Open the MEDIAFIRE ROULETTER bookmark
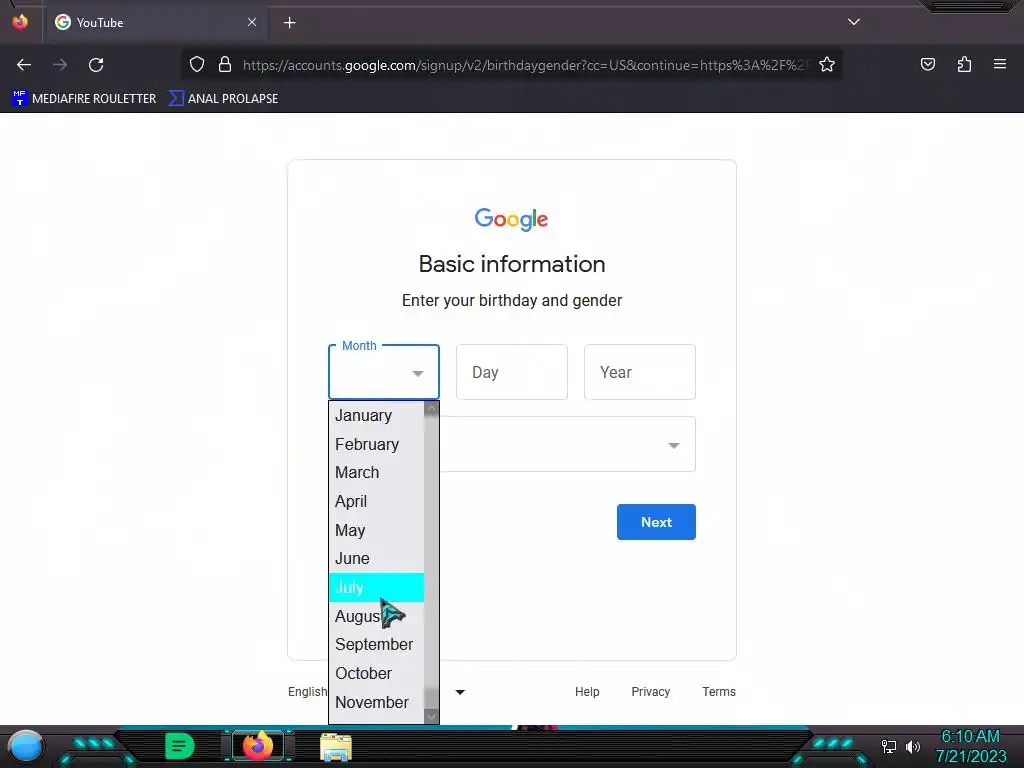This screenshot has height=768, width=1024. [x=84, y=99]
